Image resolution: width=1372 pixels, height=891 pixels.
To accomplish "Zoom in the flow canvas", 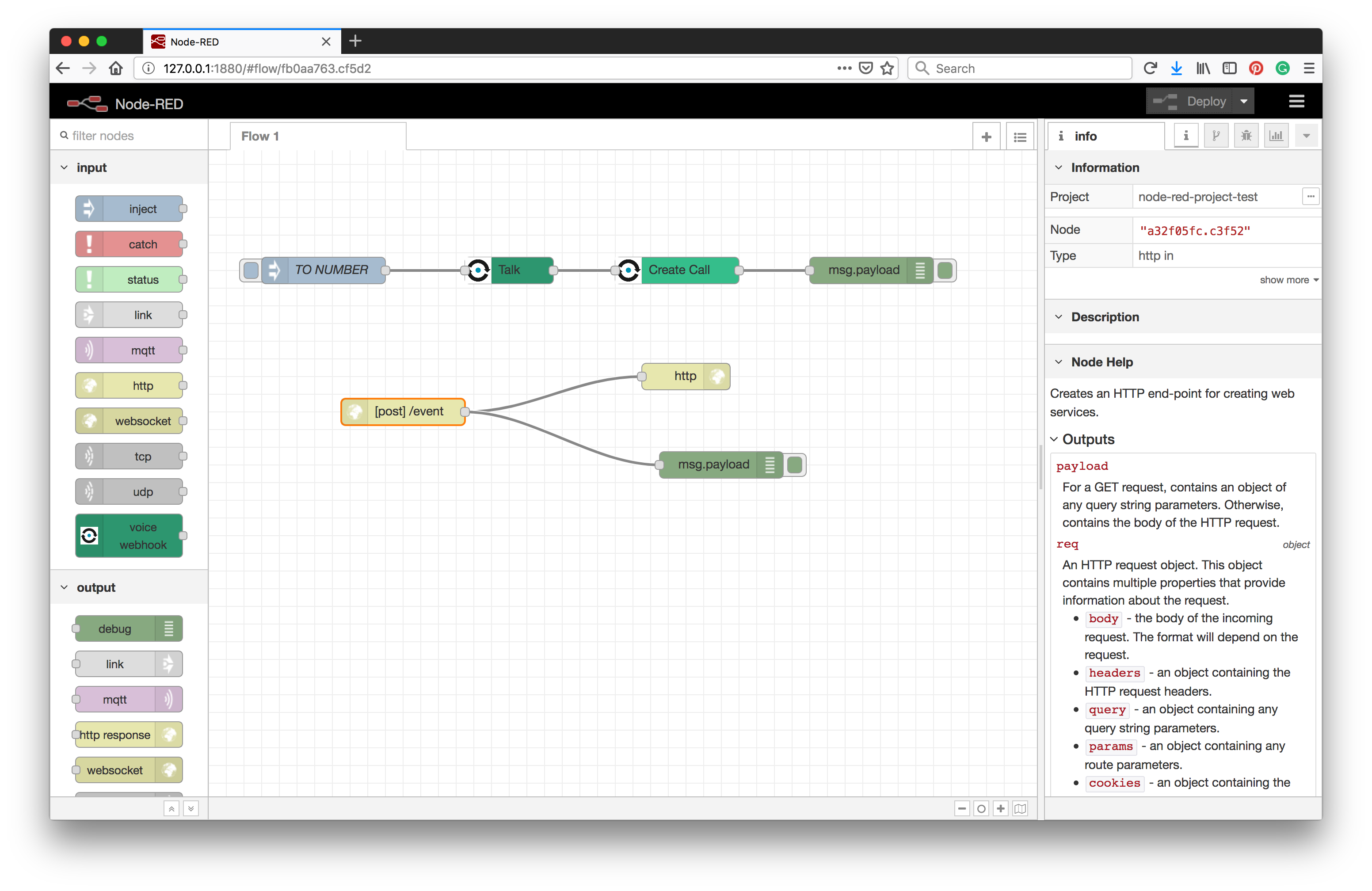I will 1001,809.
